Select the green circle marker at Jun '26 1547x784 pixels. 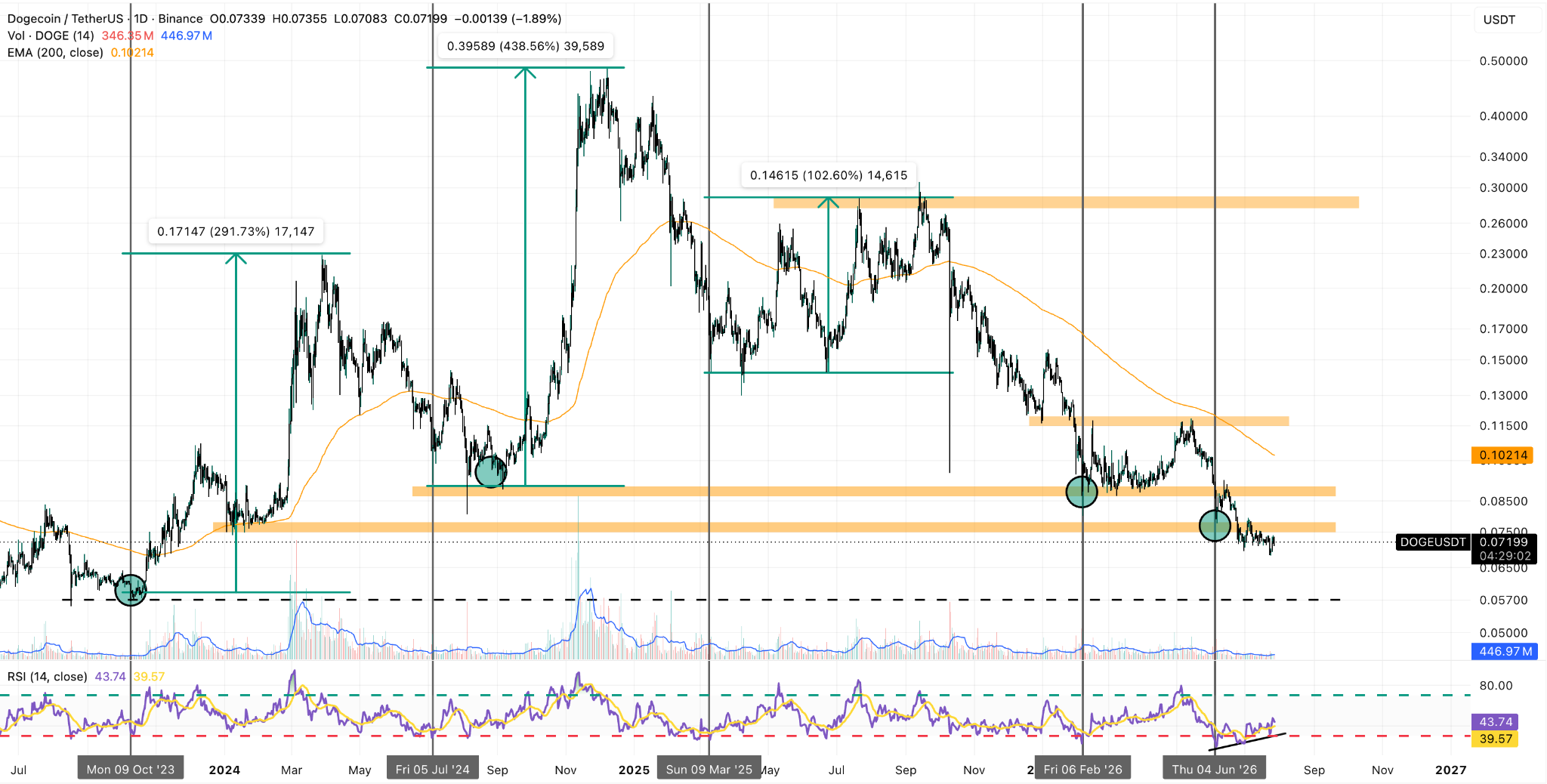click(x=1215, y=526)
